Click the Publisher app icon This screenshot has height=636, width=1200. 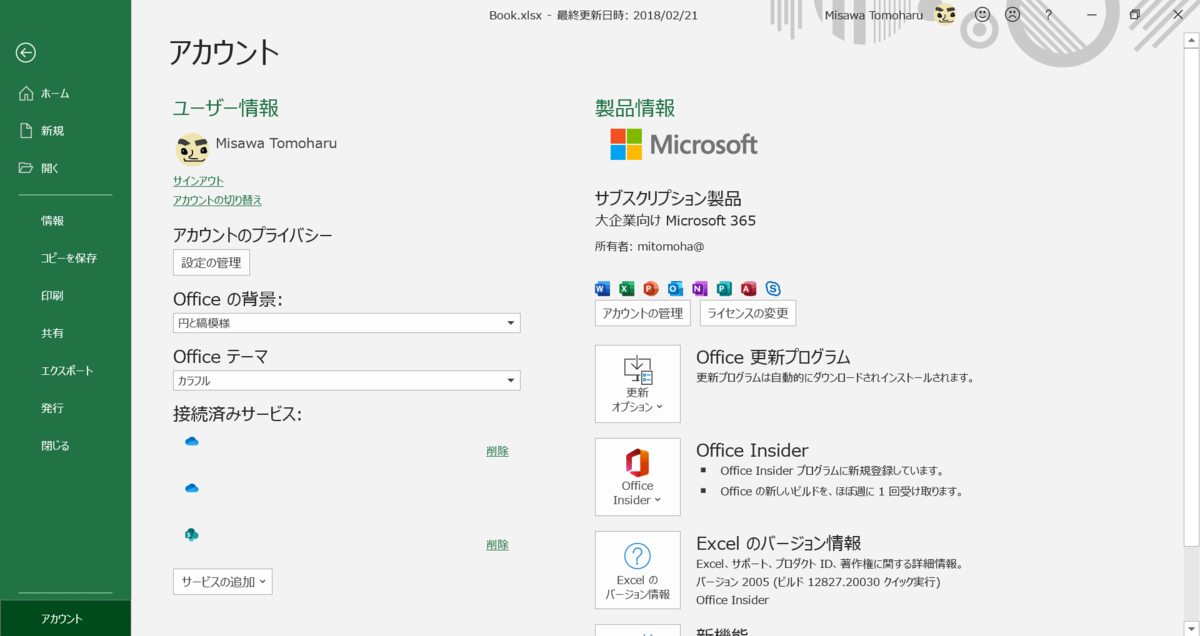(x=724, y=289)
